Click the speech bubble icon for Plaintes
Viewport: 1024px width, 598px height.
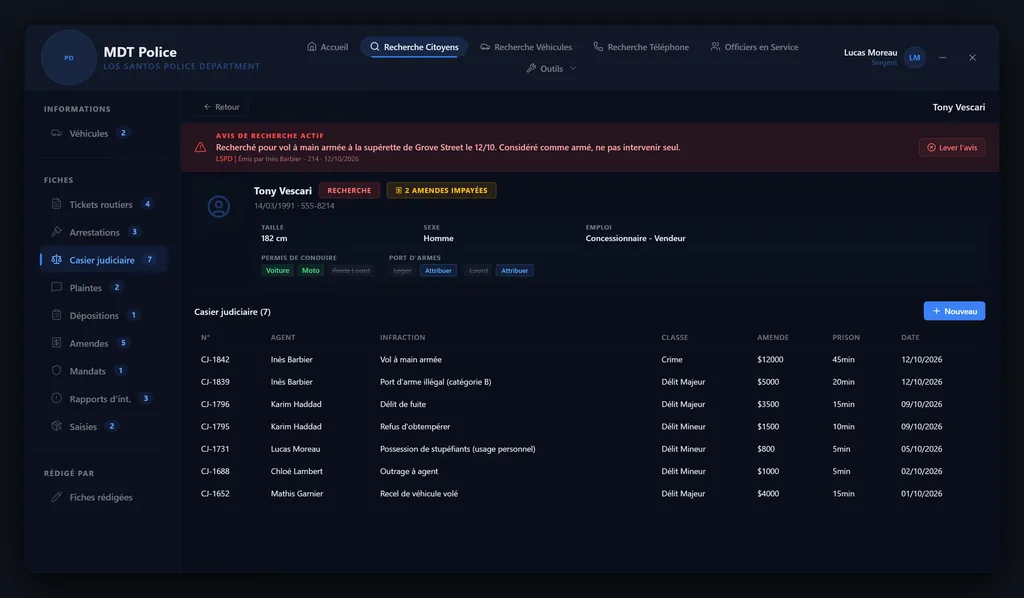(57, 287)
